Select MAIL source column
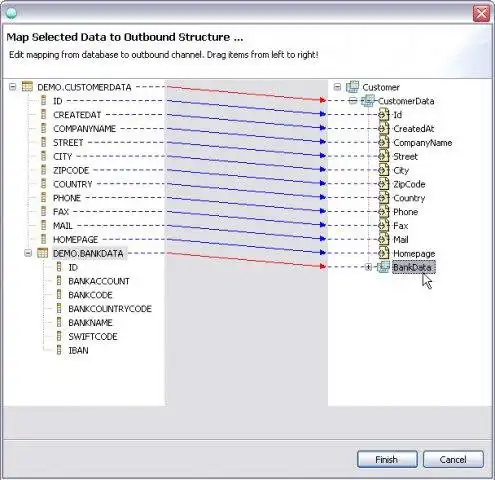 (x=63, y=226)
